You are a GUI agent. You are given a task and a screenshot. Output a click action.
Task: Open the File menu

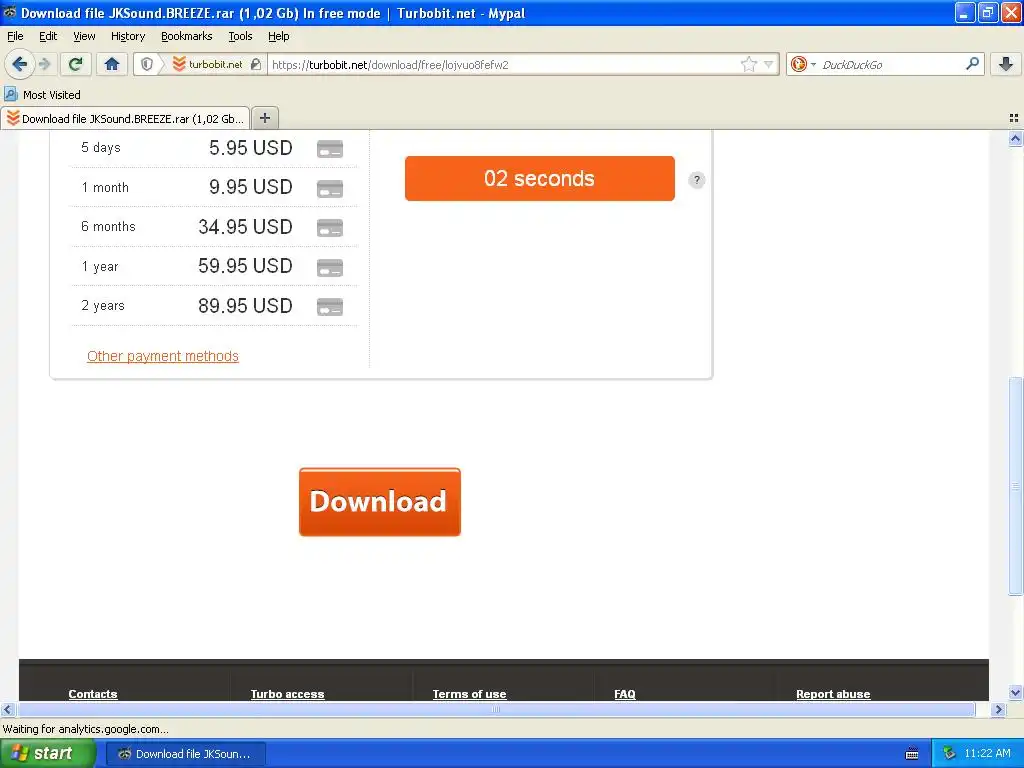[15, 36]
